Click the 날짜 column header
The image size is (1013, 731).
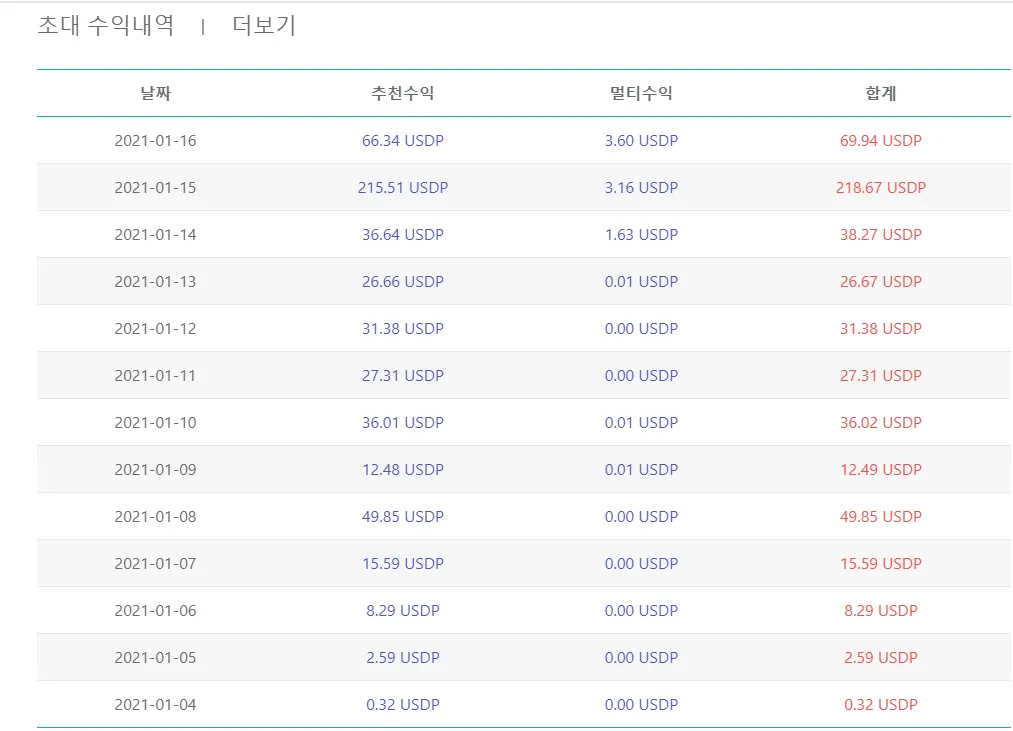156,93
